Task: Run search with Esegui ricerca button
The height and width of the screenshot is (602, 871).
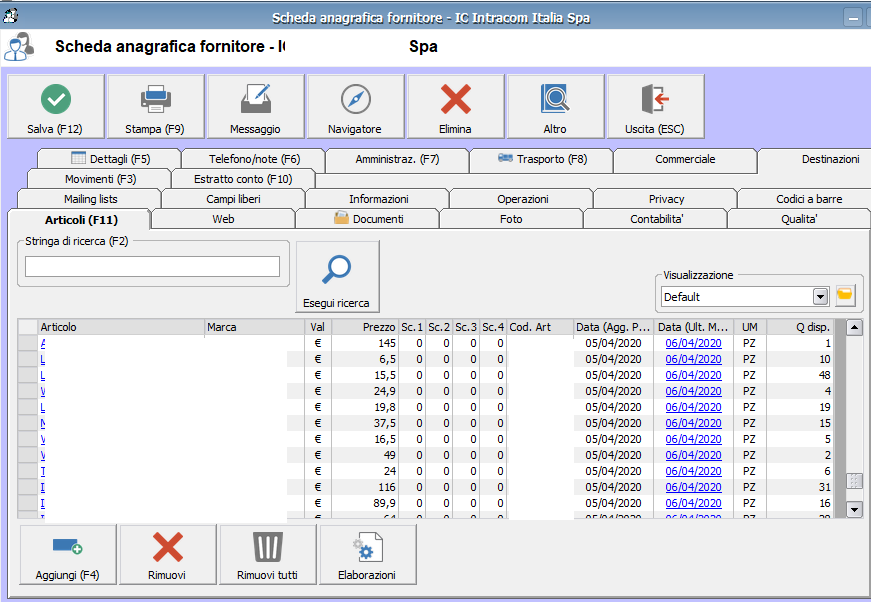Action: tap(337, 277)
